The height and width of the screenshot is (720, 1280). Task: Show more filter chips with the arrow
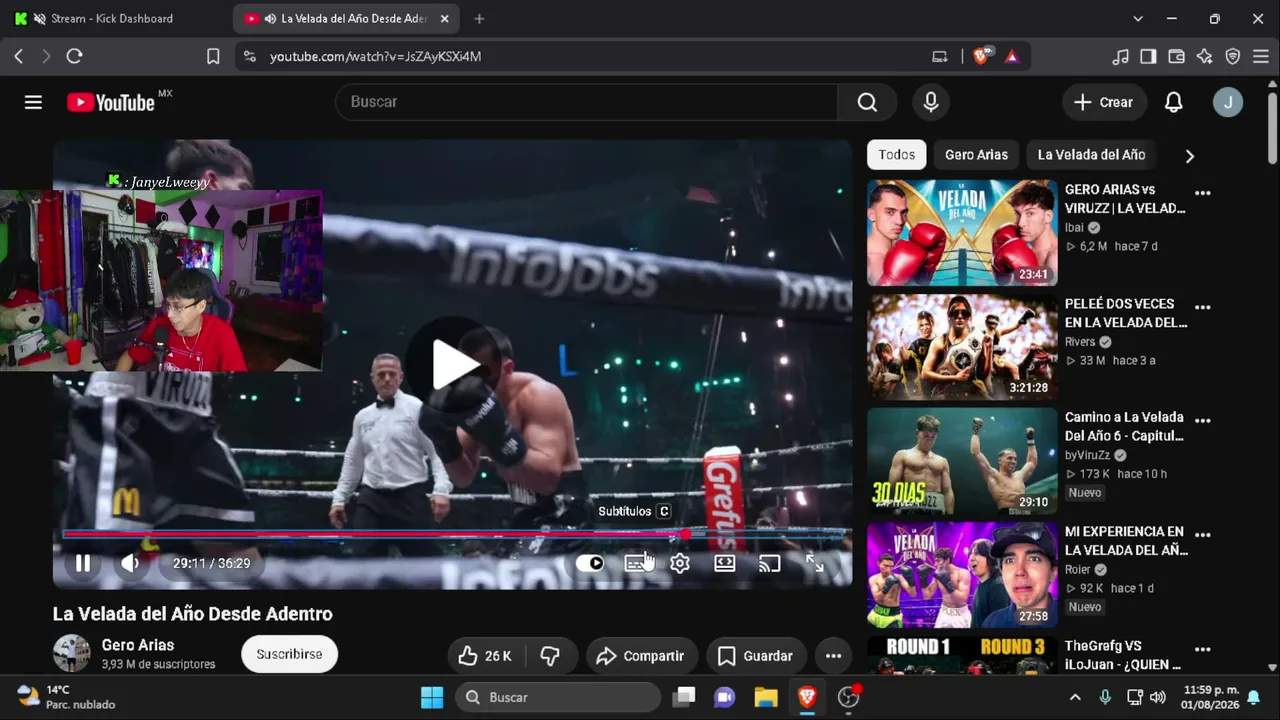coord(1189,156)
